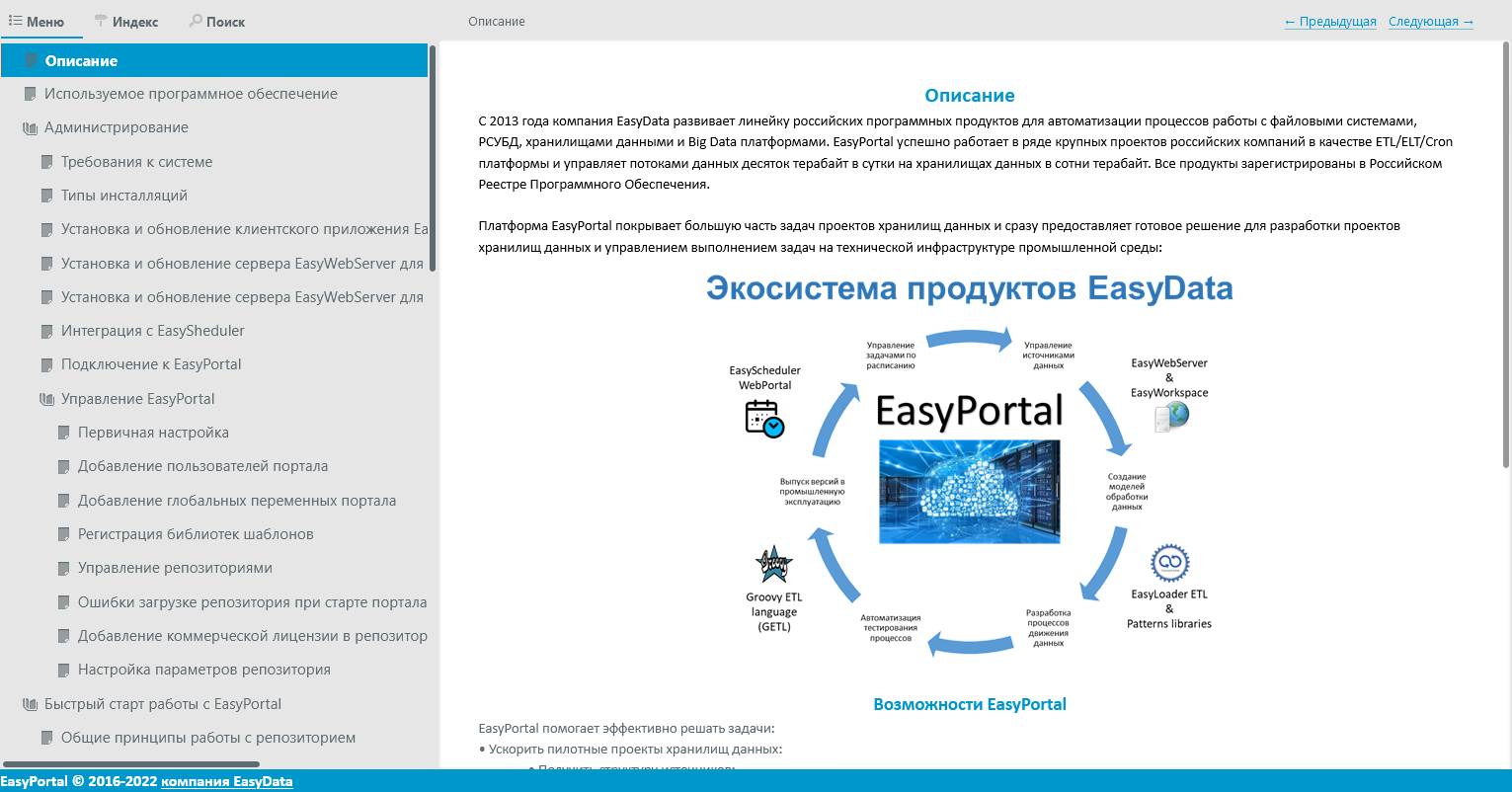Open Ошибки загрузке репозитория при старте topic

coord(253,602)
